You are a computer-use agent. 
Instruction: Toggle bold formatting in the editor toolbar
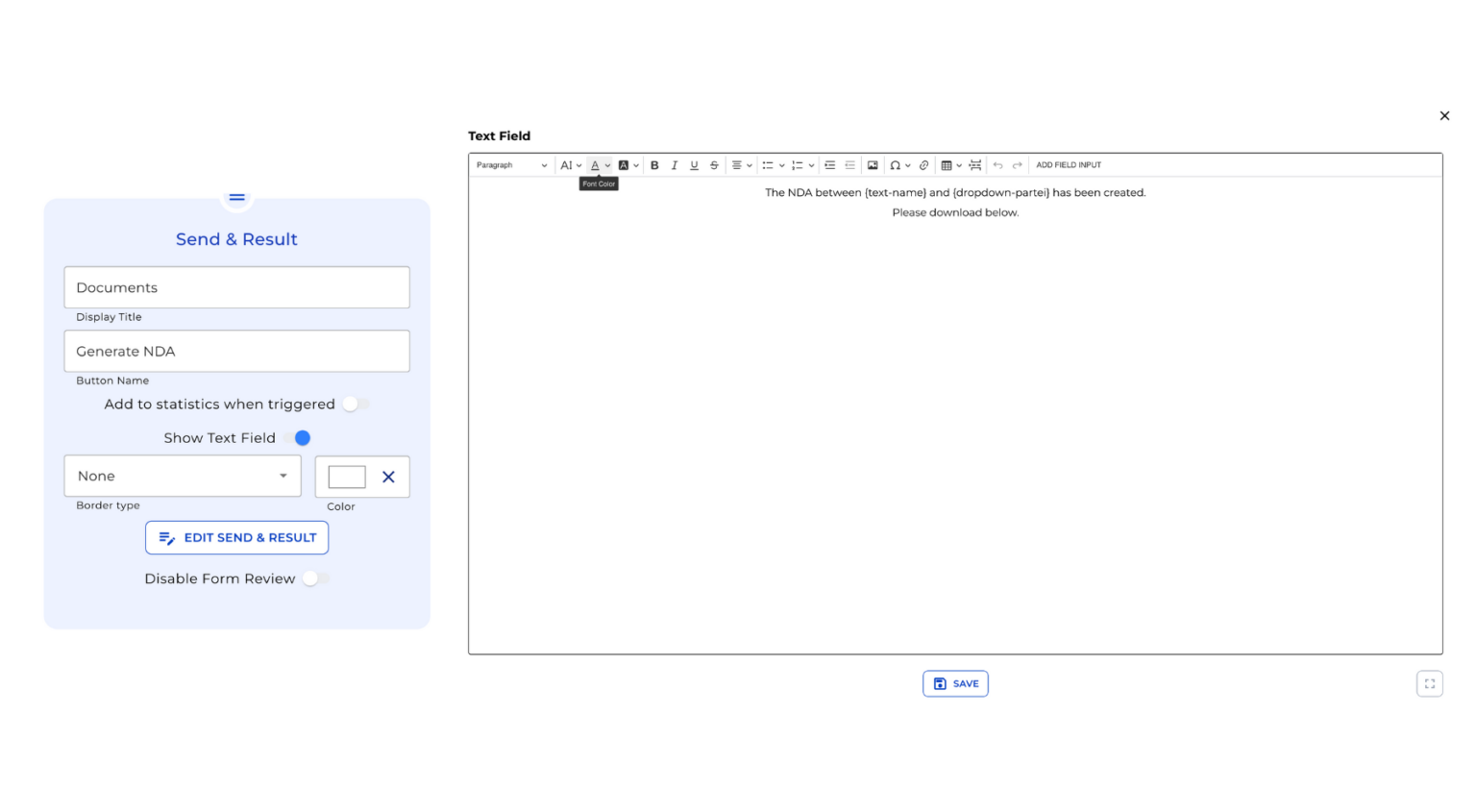coord(654,165)
